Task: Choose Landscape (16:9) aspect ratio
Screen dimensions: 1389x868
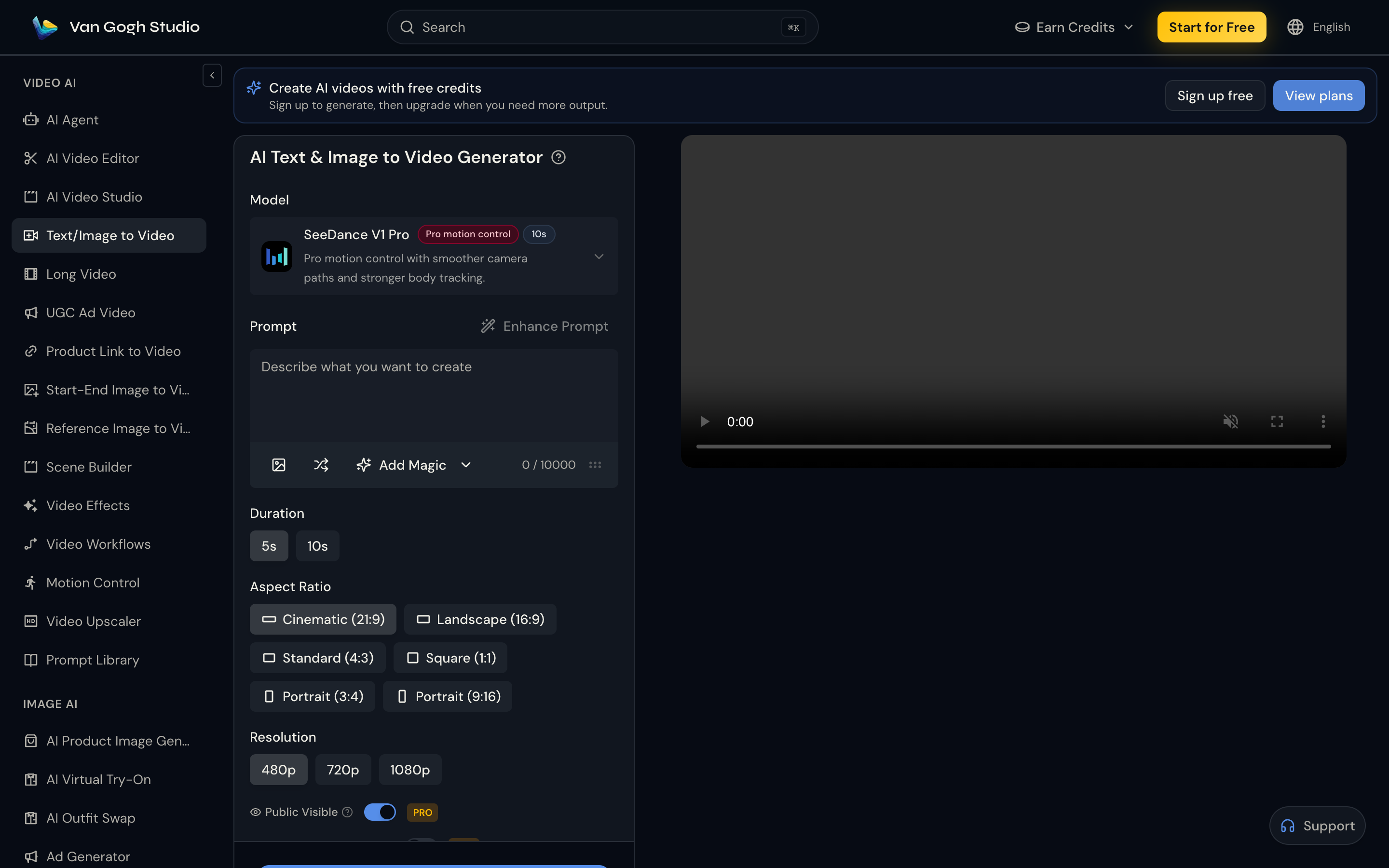Action: (480, 619)
